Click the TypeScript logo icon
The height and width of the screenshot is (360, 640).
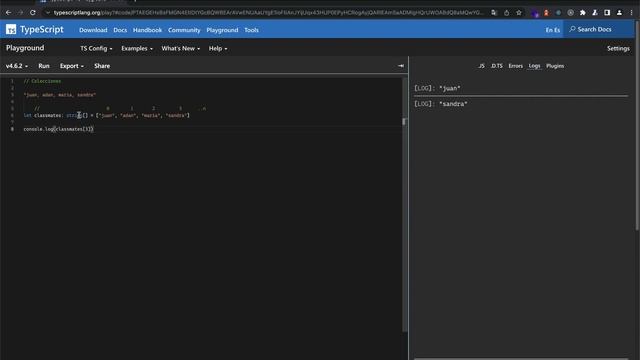coord(11,29)
